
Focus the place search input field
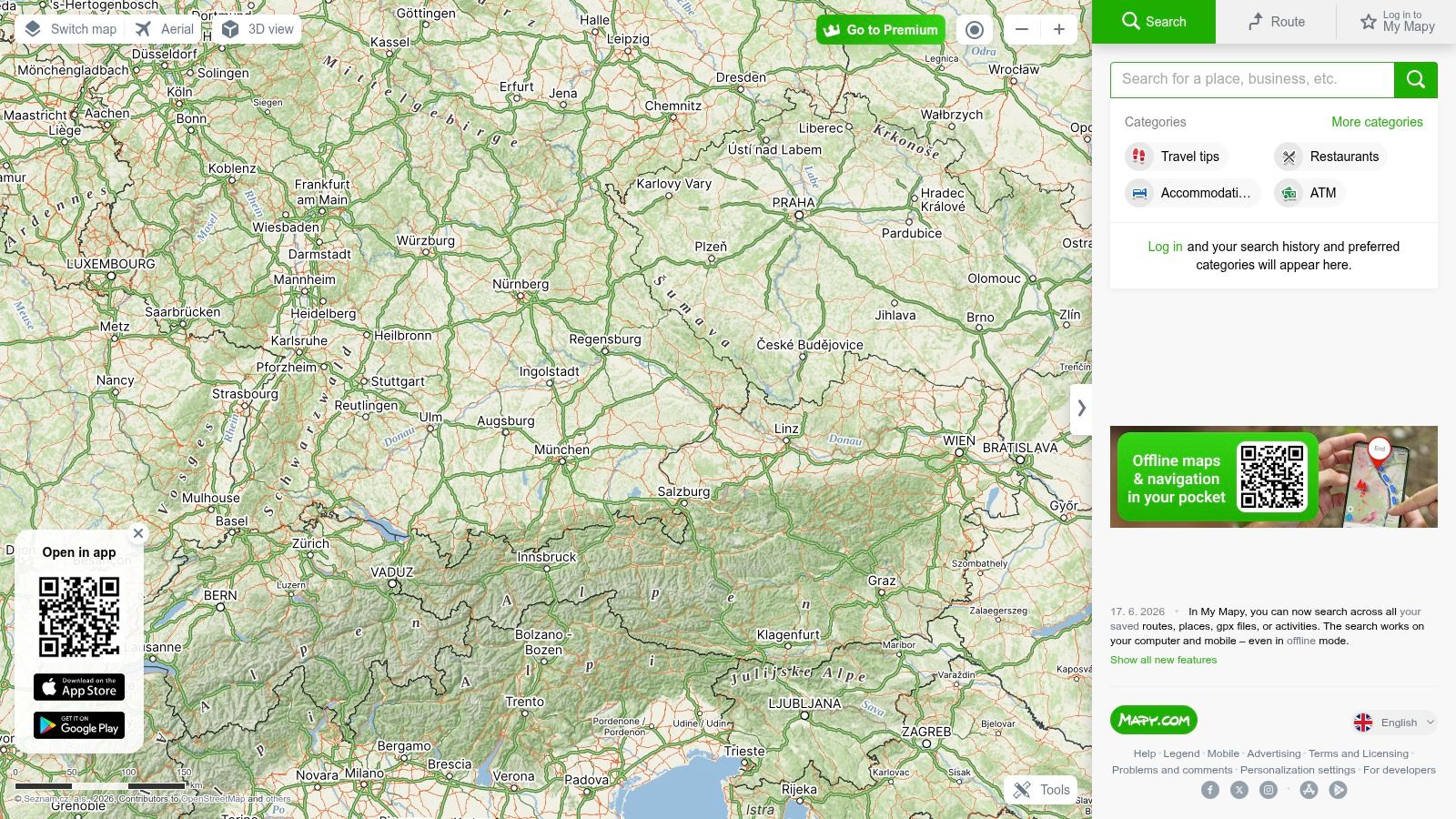pos(1252,80)
